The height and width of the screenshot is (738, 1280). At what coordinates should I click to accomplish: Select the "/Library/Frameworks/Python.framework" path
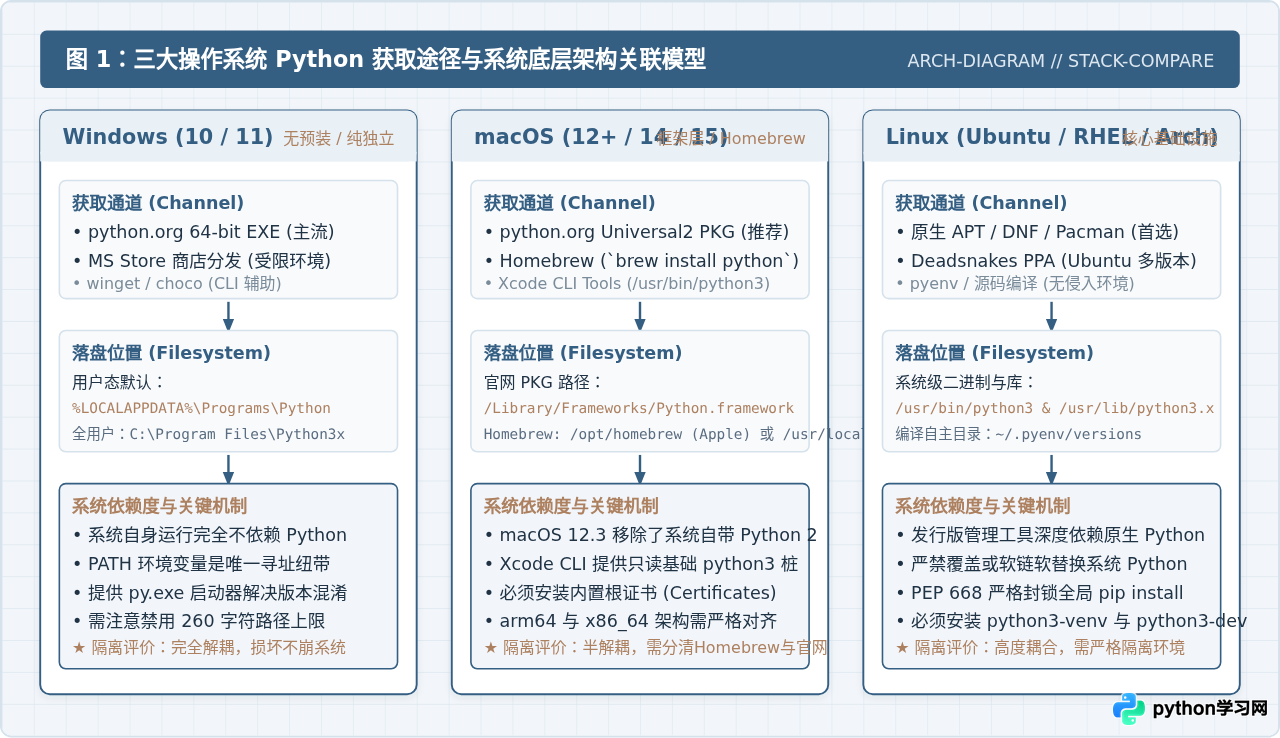click(x=639, y=408)
